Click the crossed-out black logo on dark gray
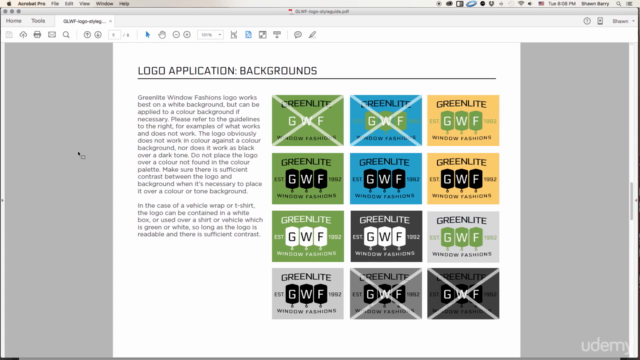The image size is (640, 360). coord(463,293)
